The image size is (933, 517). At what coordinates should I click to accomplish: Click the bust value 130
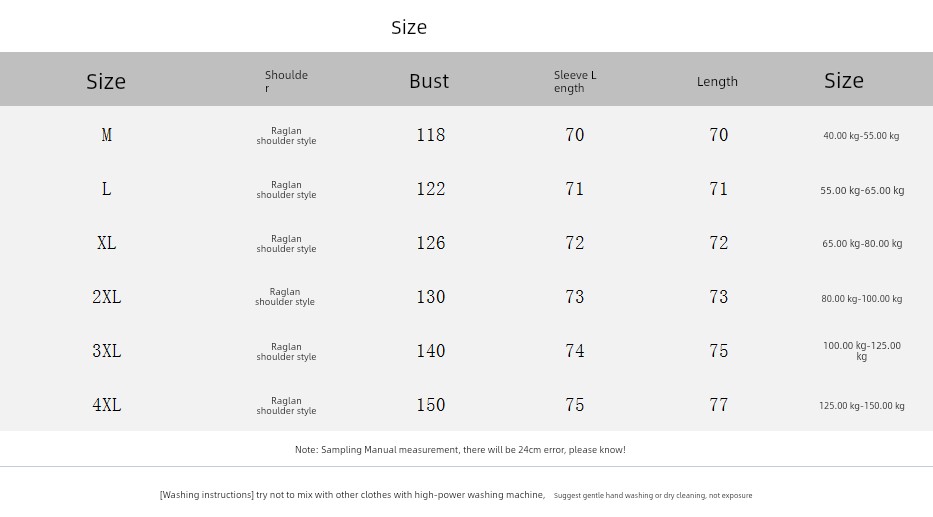[431, 297]
